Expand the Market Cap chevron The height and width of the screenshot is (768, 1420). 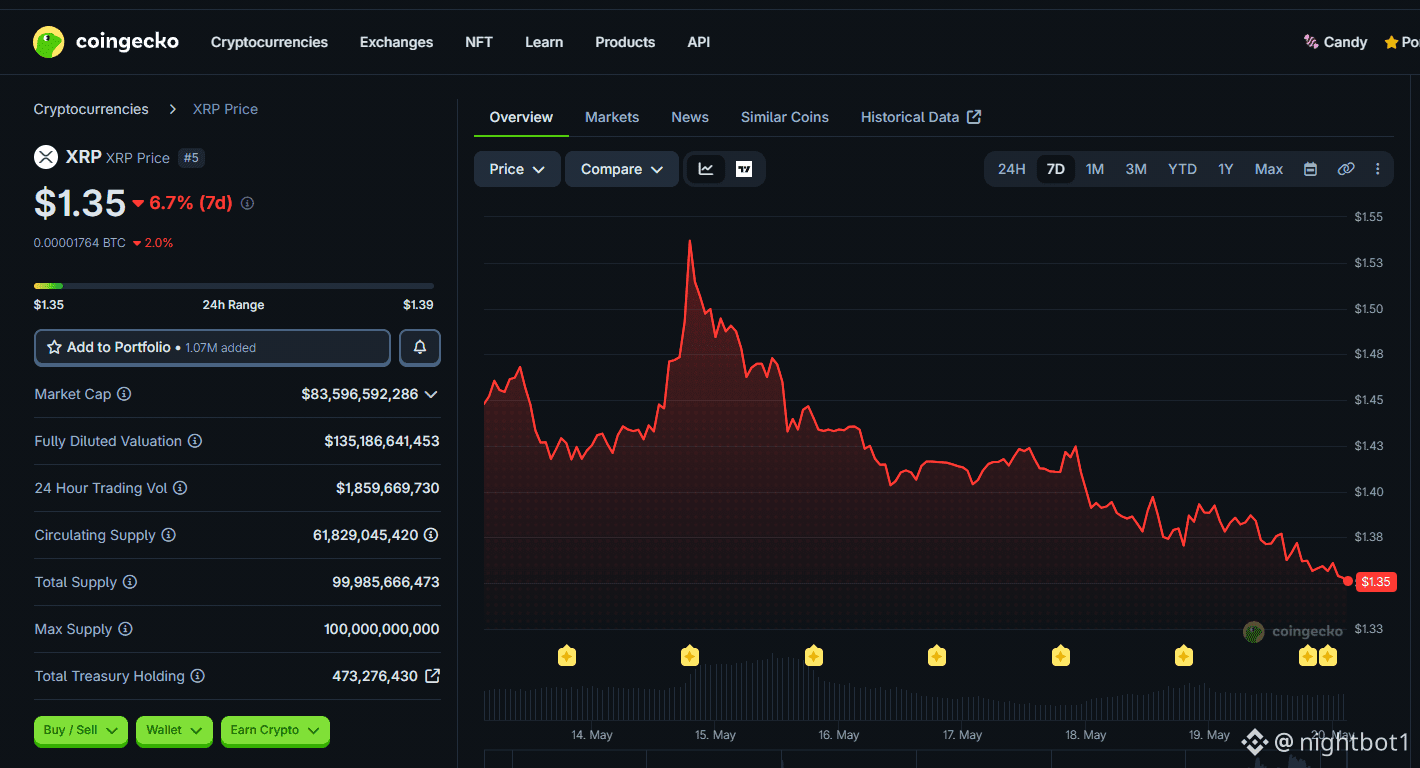[x=431, y=394]
